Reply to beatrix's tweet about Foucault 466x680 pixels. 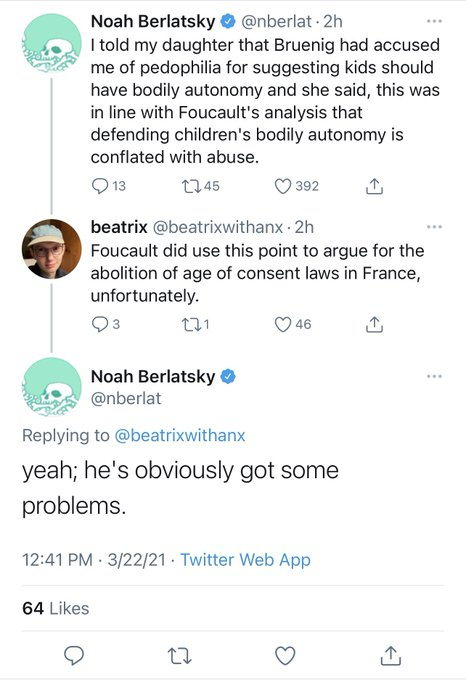[100, 324]
